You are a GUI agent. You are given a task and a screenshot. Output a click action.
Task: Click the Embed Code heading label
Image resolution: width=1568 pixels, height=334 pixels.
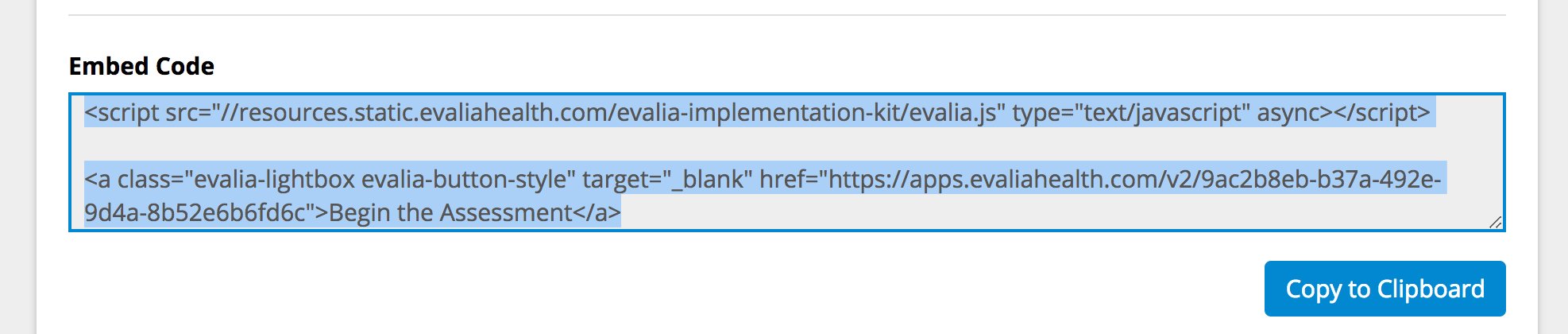141,66
